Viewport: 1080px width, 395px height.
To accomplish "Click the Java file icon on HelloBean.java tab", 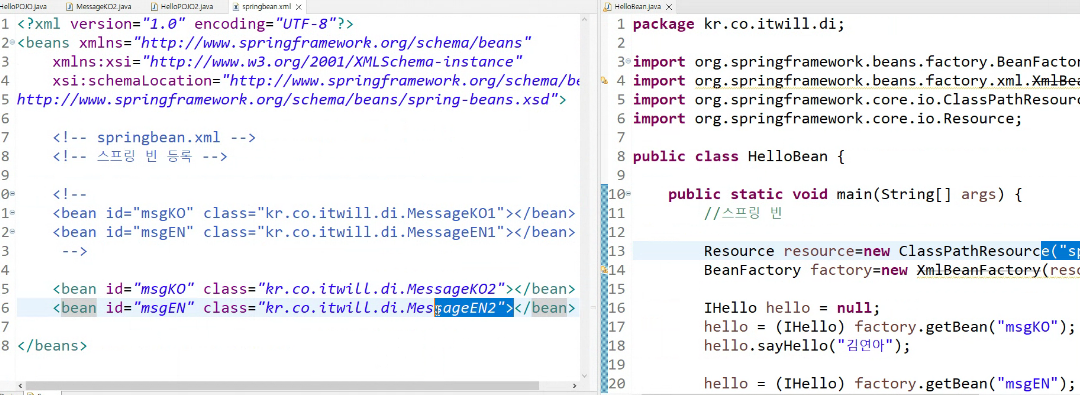I will 607,6.
